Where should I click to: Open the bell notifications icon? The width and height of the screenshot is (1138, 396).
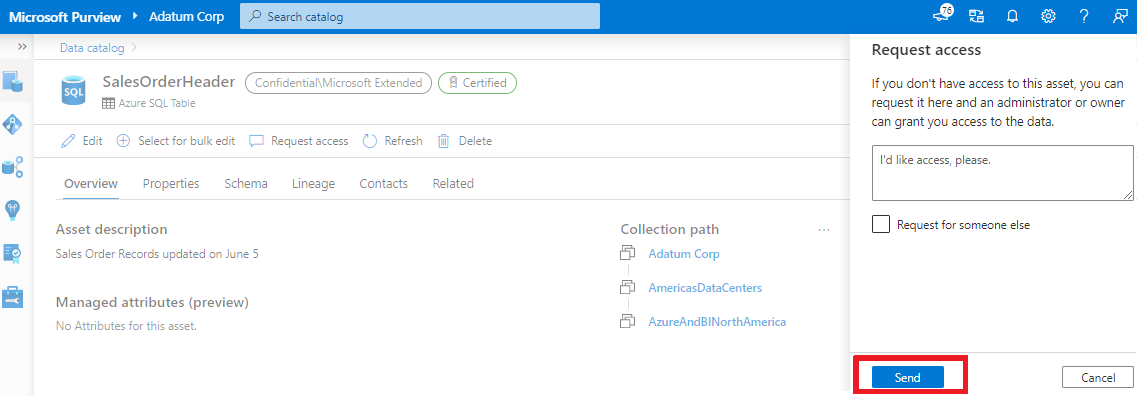(x=1012, y=17)
